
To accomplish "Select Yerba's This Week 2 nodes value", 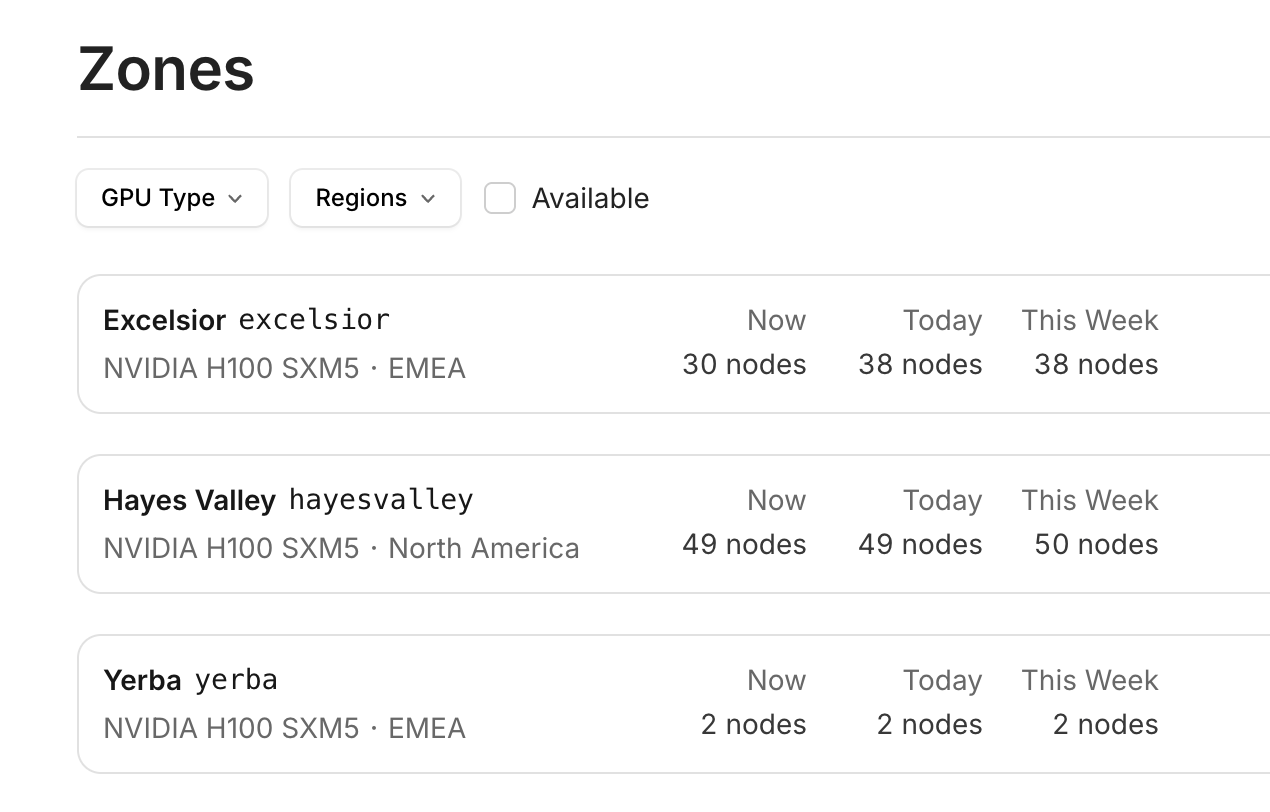I will pos(1105,724).
